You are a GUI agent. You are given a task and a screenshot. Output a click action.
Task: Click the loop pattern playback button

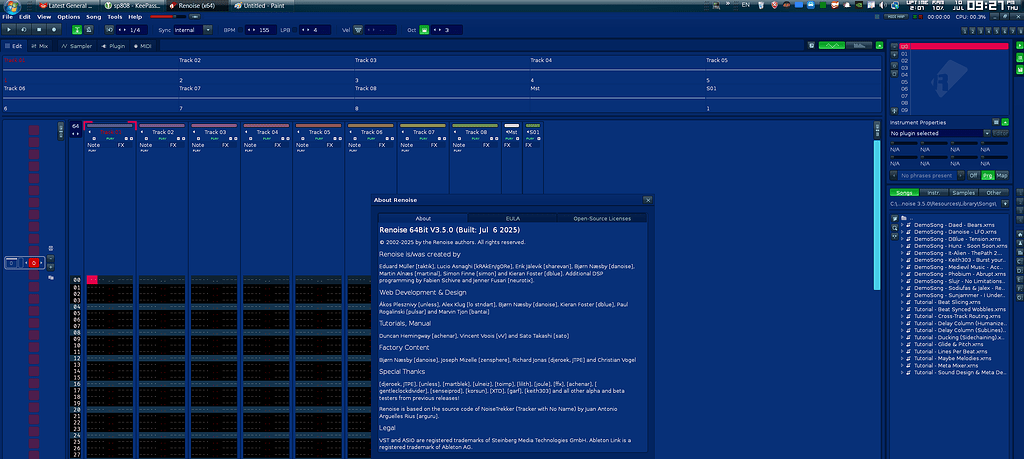click(24, 29)
